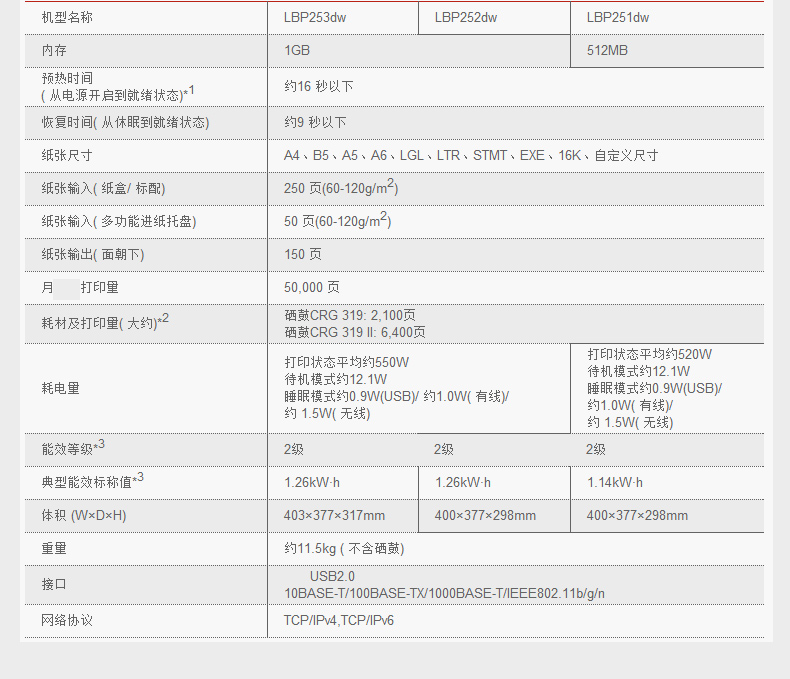Select the 1.26kW·h value for LBP252dw
790x679 pixels.
(463, 483)
